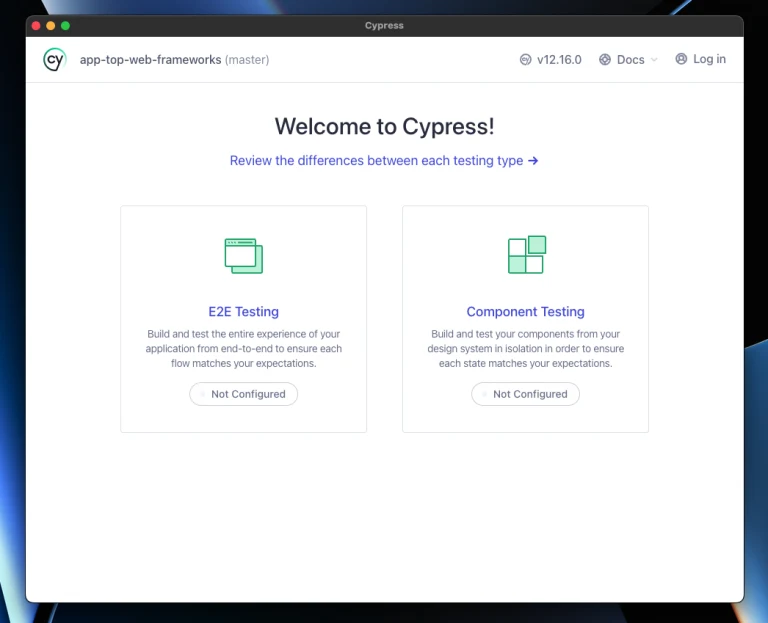The width and height of the screenshot is (768, 623).
Task: Click the (master) branch label
Action: click(x=247, y=60)
